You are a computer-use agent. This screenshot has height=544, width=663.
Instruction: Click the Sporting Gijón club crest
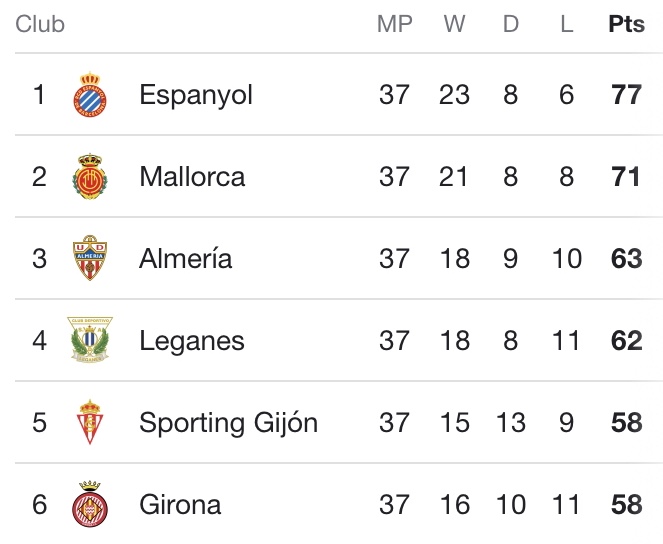point(90,423)
